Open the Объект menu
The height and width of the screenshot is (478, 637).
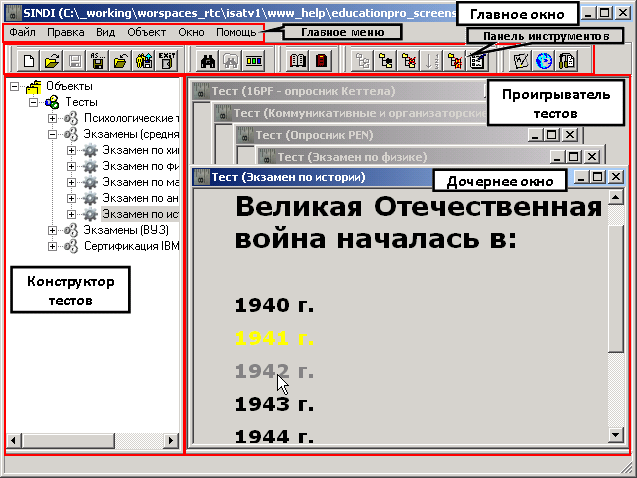147,33
